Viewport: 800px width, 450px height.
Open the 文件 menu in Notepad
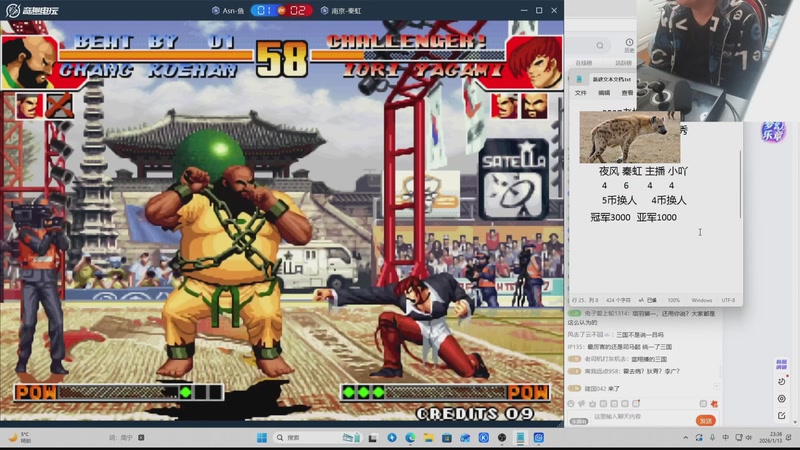tap(581, 93)
